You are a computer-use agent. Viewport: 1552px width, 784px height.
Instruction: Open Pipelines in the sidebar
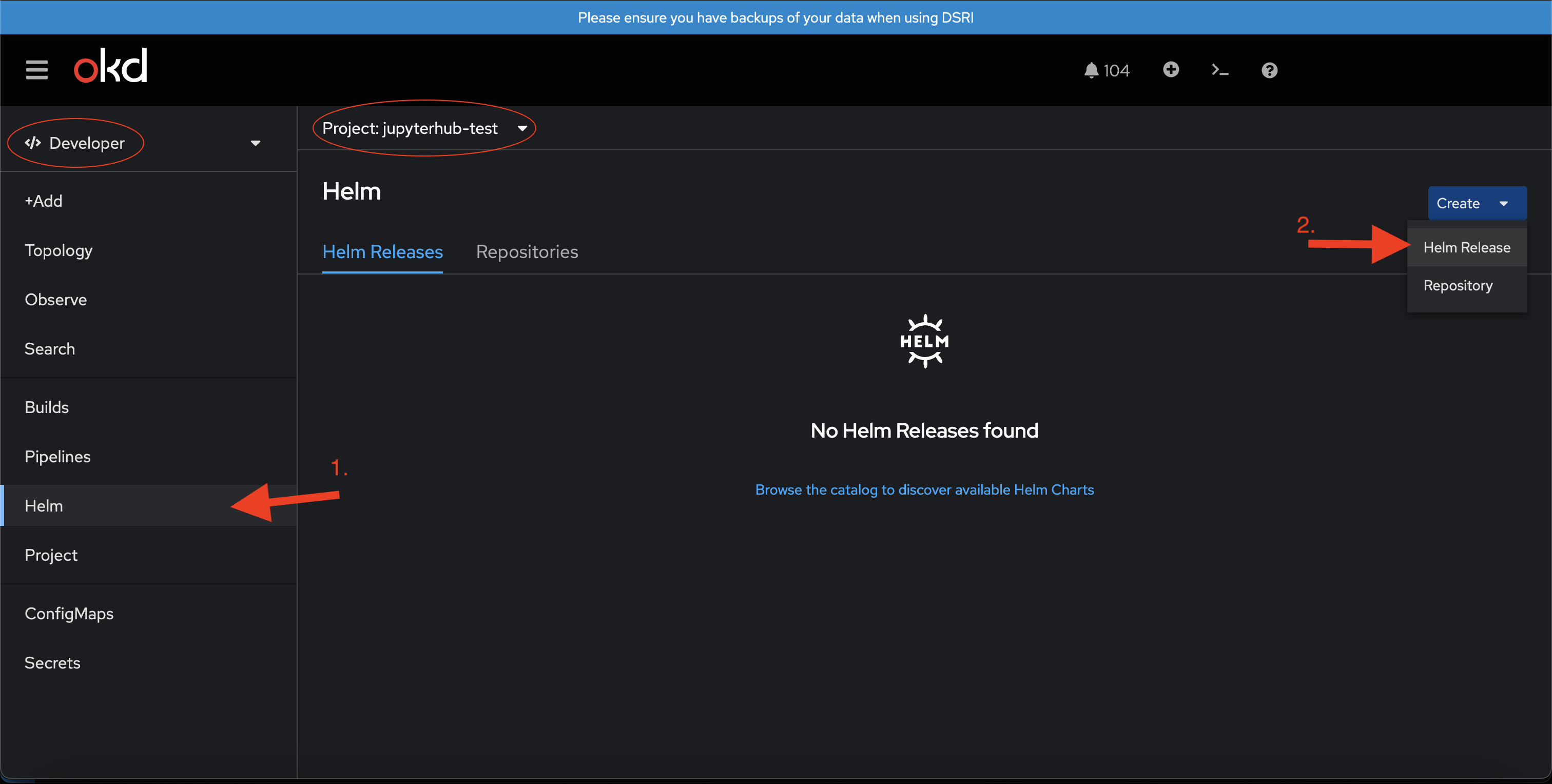pos(149,457)
